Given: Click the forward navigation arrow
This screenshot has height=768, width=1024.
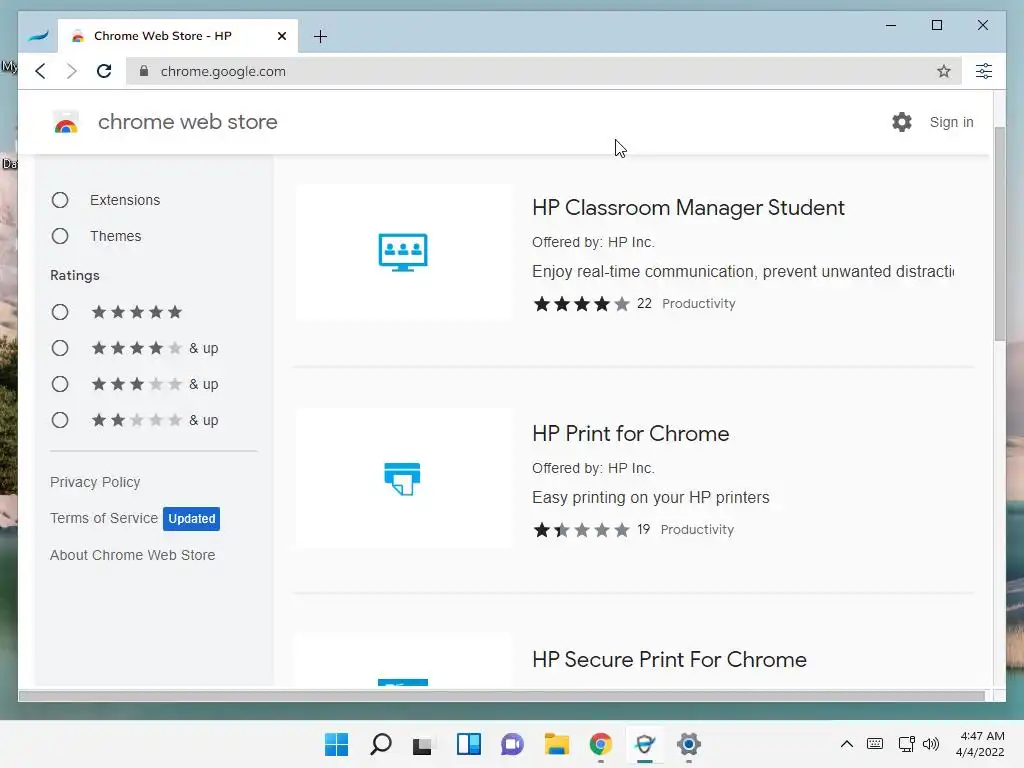Looking at the screenshot, I should [72, 71].
